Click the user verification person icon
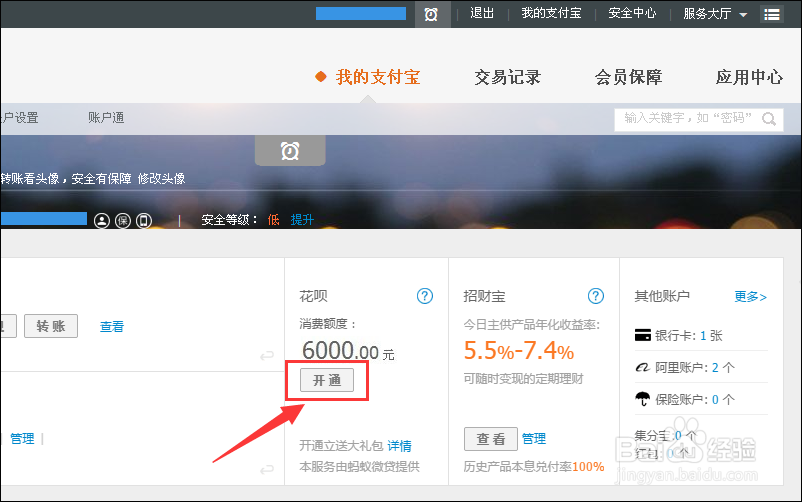Screen dimensions: 802x502 tap(102, 221)
